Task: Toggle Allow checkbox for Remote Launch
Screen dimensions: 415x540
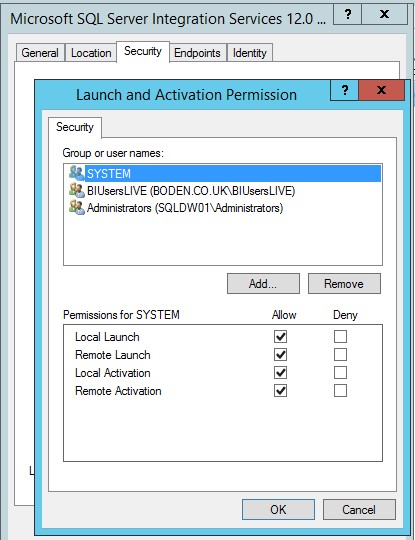Action: click(280, 354)
